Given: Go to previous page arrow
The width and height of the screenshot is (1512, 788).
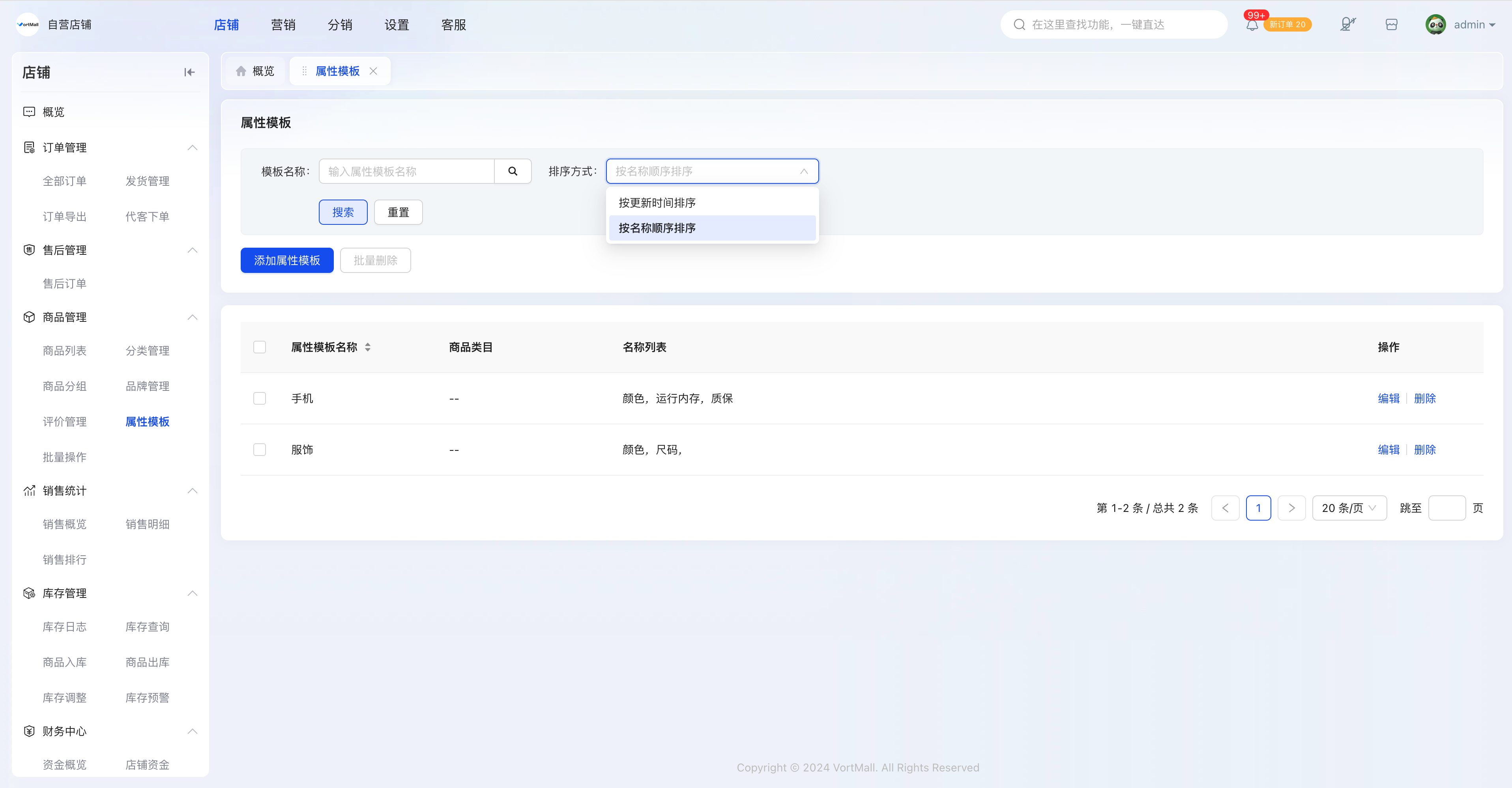Looking at the screenshot, I should click(x=1225, y=508).
